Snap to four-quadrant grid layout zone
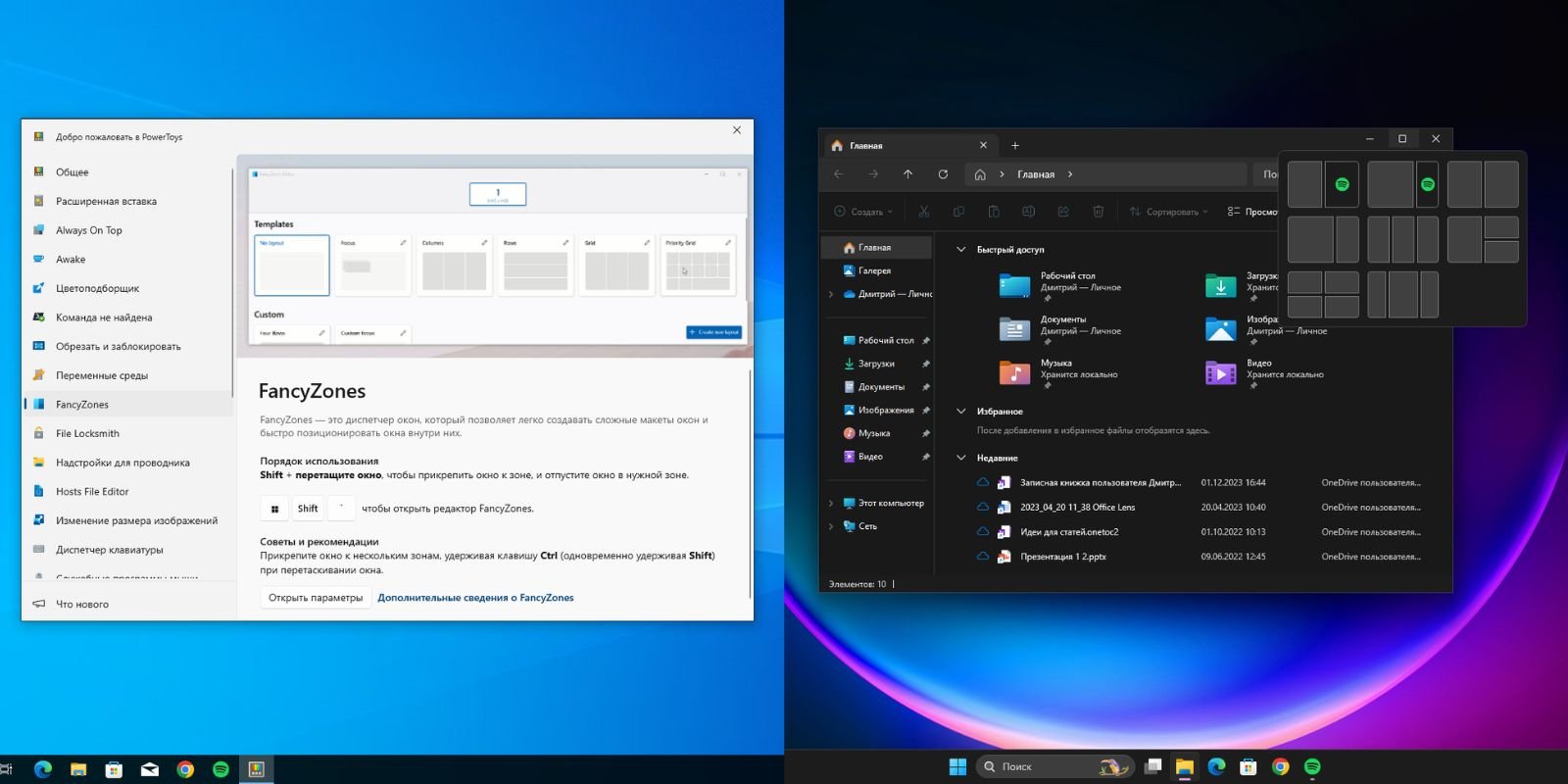The height and width of the screenshot is (784, 1568). click(x=1323, y=294)
